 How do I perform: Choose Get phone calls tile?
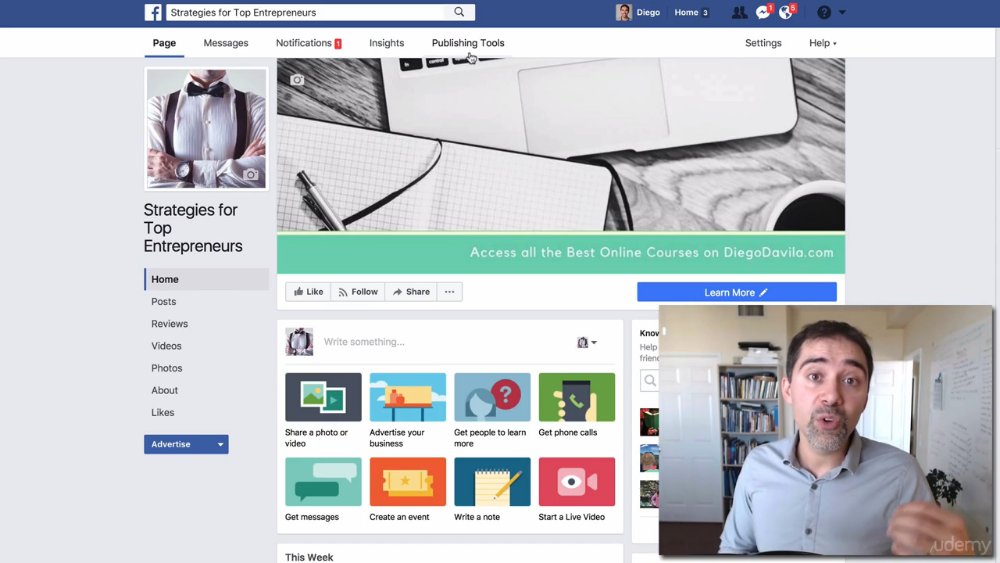pyautogui.click(x=577, y=406)
